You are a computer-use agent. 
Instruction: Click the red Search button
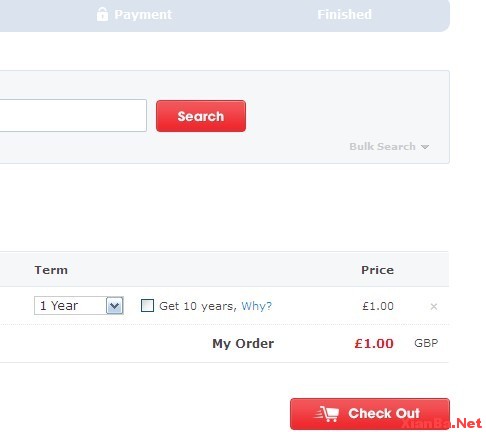(201, 116)
